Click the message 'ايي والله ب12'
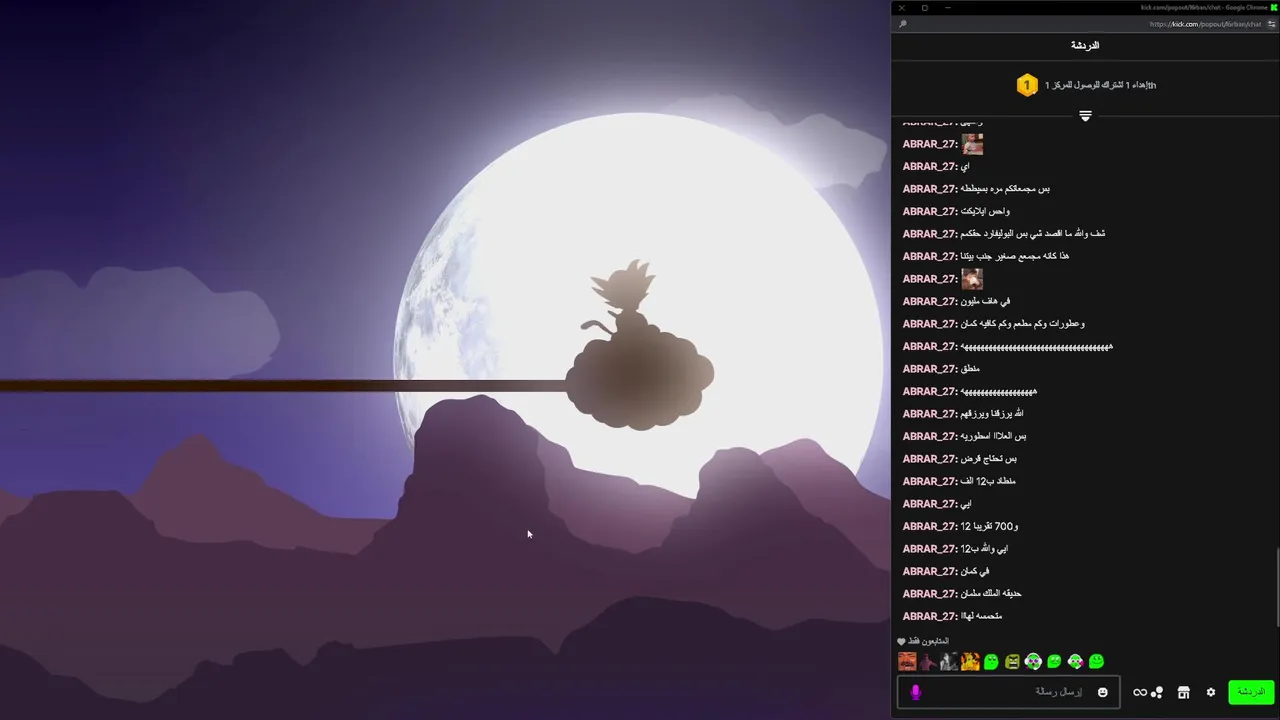Image resolution: width=1280 pixels, height=720 pixels. pos(984,549)
